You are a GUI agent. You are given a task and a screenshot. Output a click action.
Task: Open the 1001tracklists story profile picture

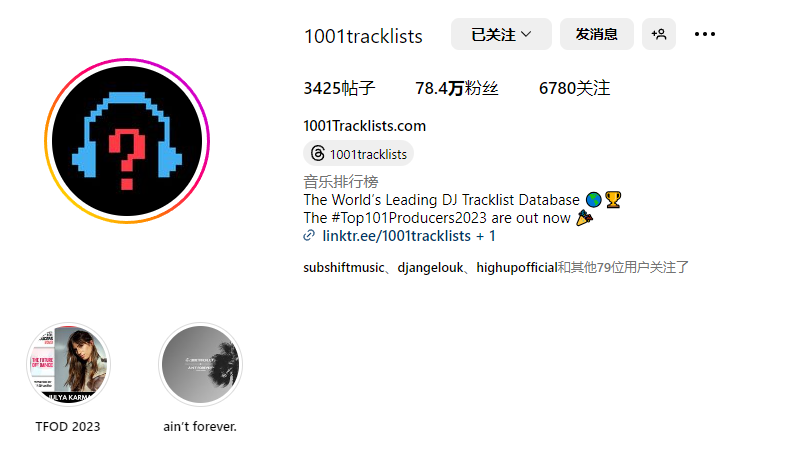click(127, 141)
